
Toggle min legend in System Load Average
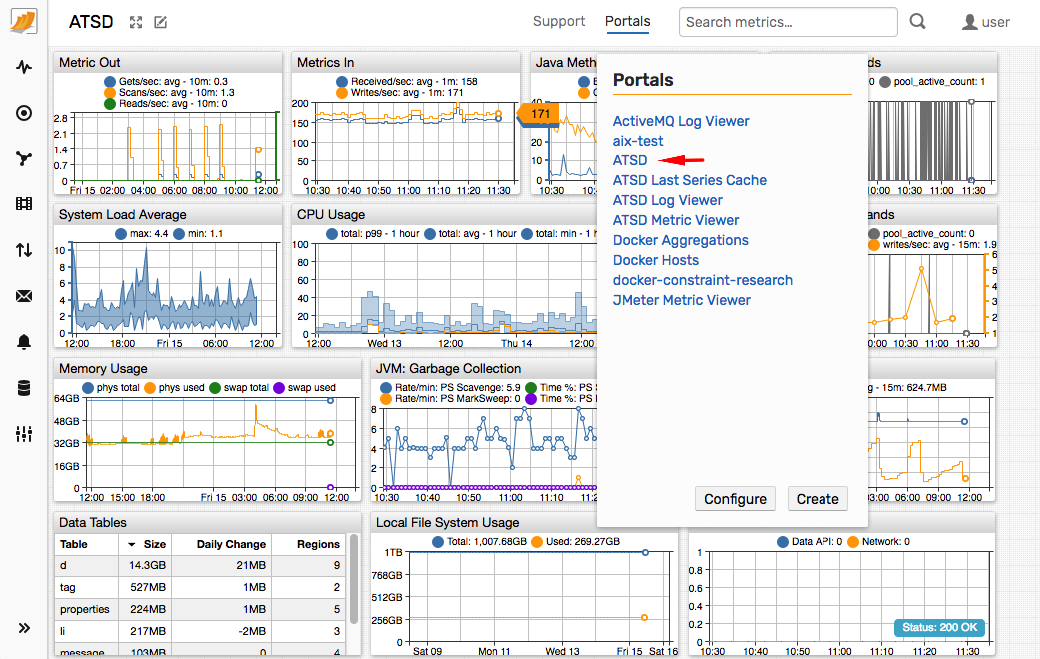[x=198, y=233]
